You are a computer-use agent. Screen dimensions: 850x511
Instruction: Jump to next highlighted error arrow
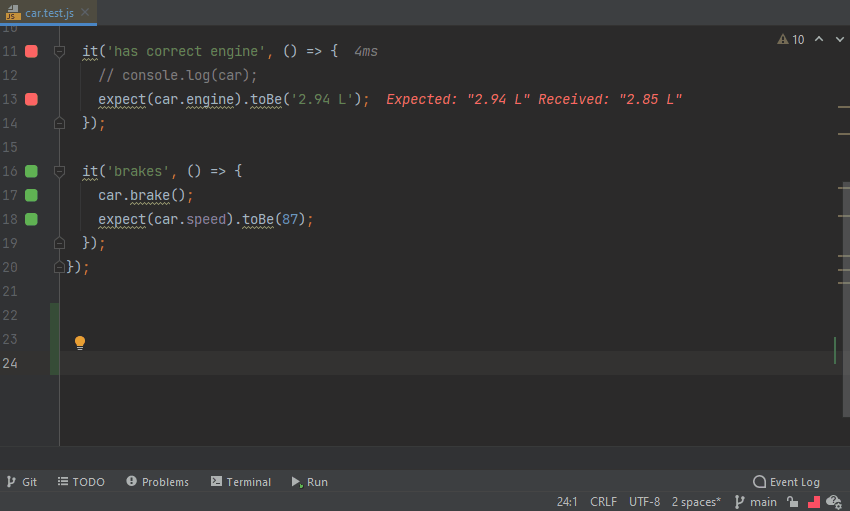pos(838,40)
